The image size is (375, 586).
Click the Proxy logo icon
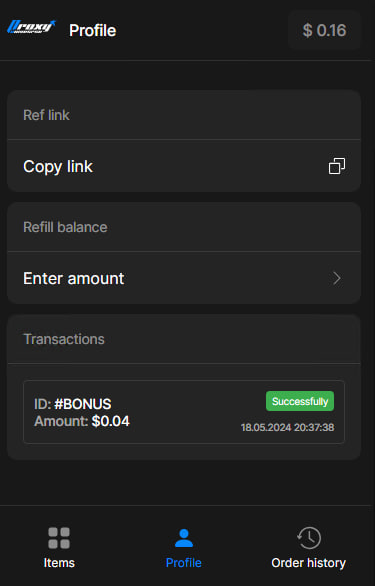(x=31, y=27)
